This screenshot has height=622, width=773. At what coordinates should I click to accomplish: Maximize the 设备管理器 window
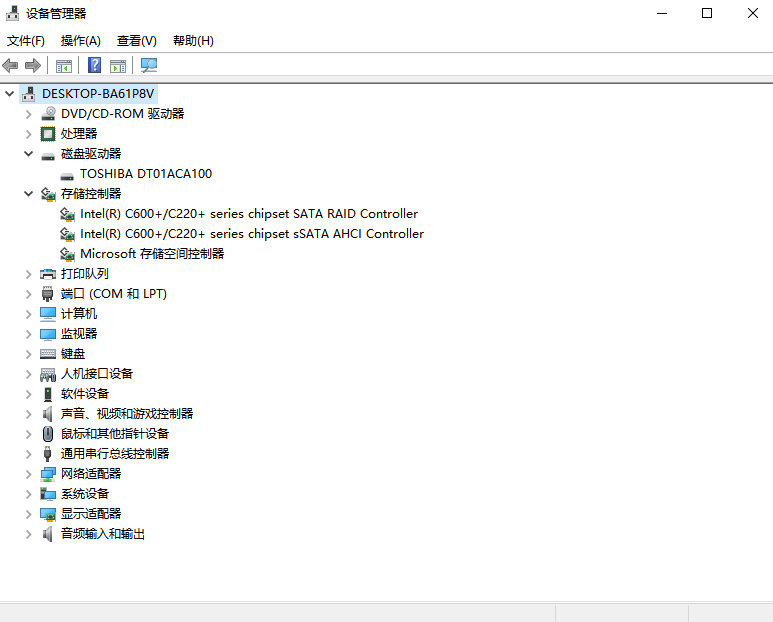coord(707,13)
